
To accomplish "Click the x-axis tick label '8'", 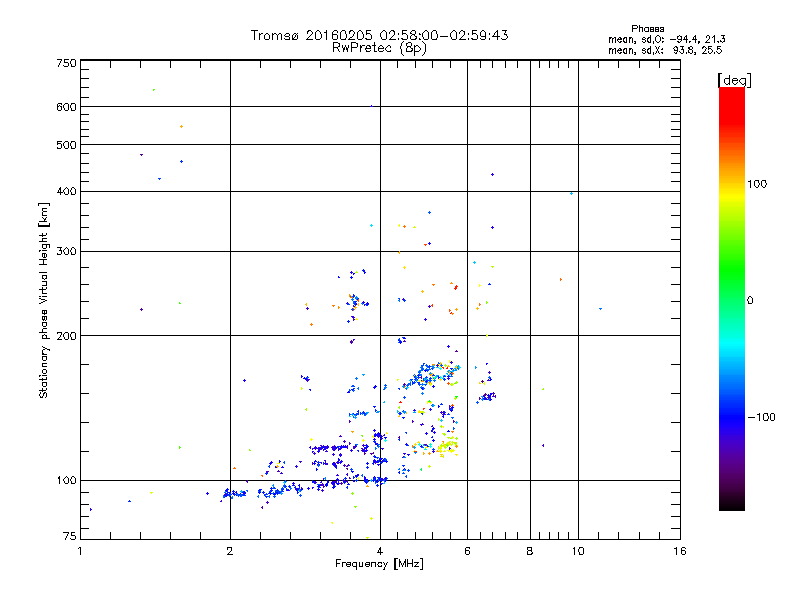I will [x=530, y=551].
